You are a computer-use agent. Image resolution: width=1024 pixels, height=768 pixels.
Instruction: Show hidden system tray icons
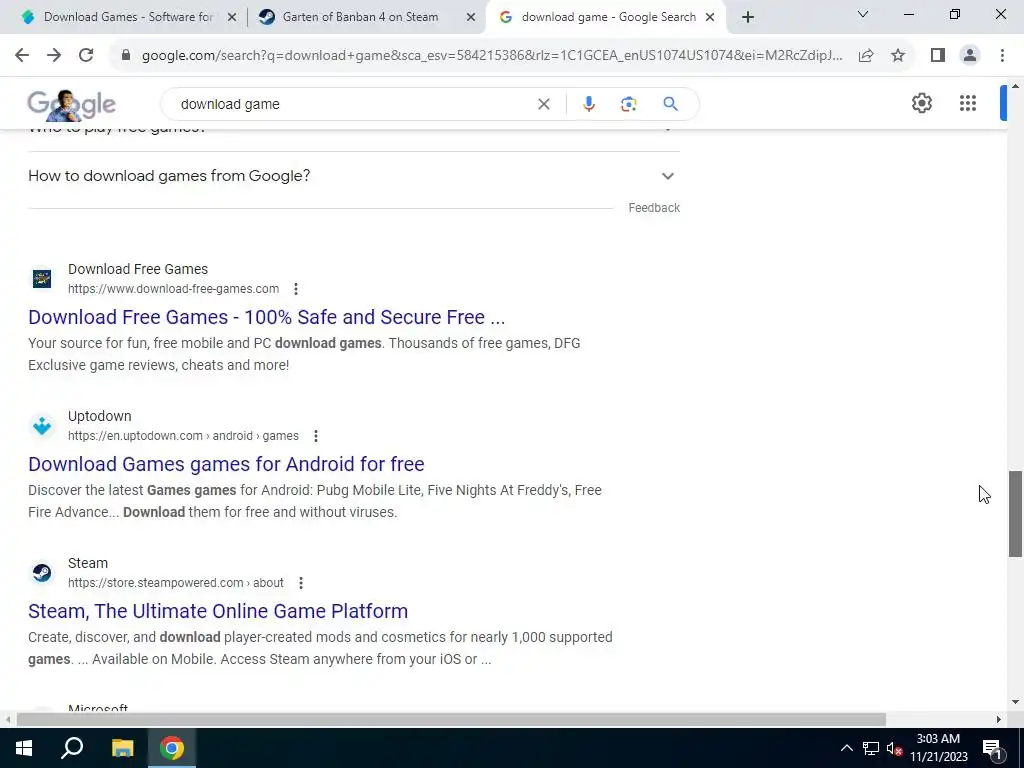846,748
